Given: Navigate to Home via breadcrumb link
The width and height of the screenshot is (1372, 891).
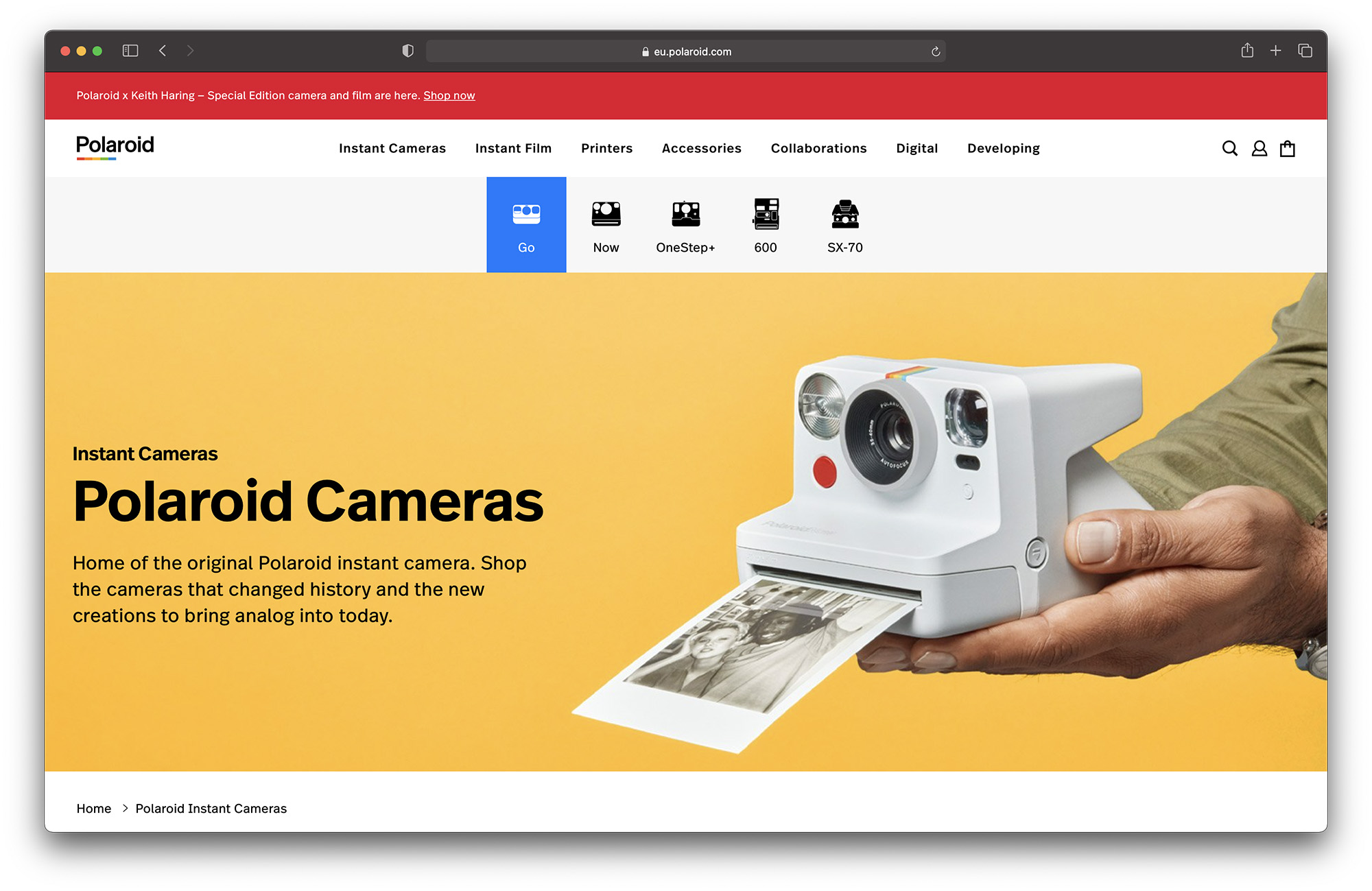Looking at the screenshot, I should [93, 808].
